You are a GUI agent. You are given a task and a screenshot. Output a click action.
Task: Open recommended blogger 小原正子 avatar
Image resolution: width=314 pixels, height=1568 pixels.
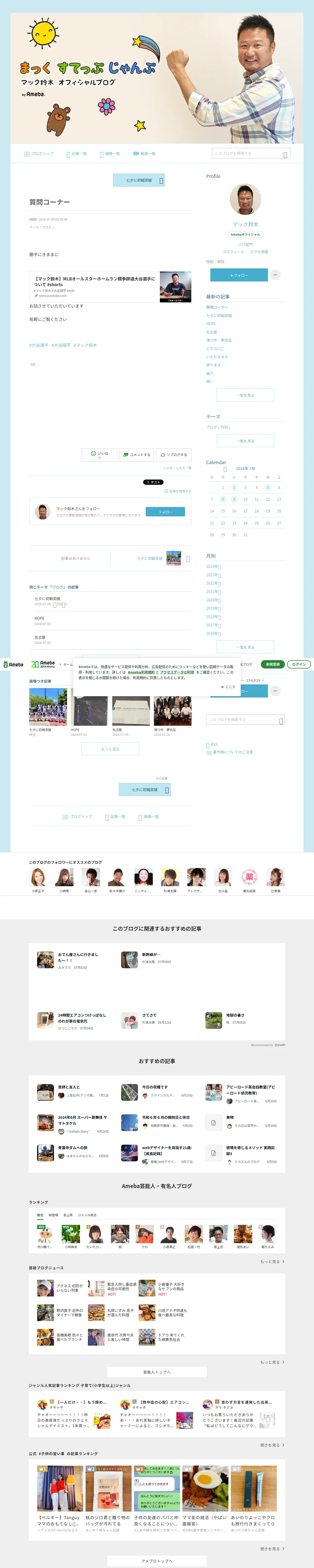pyautogui.click(x=38, y=877)
